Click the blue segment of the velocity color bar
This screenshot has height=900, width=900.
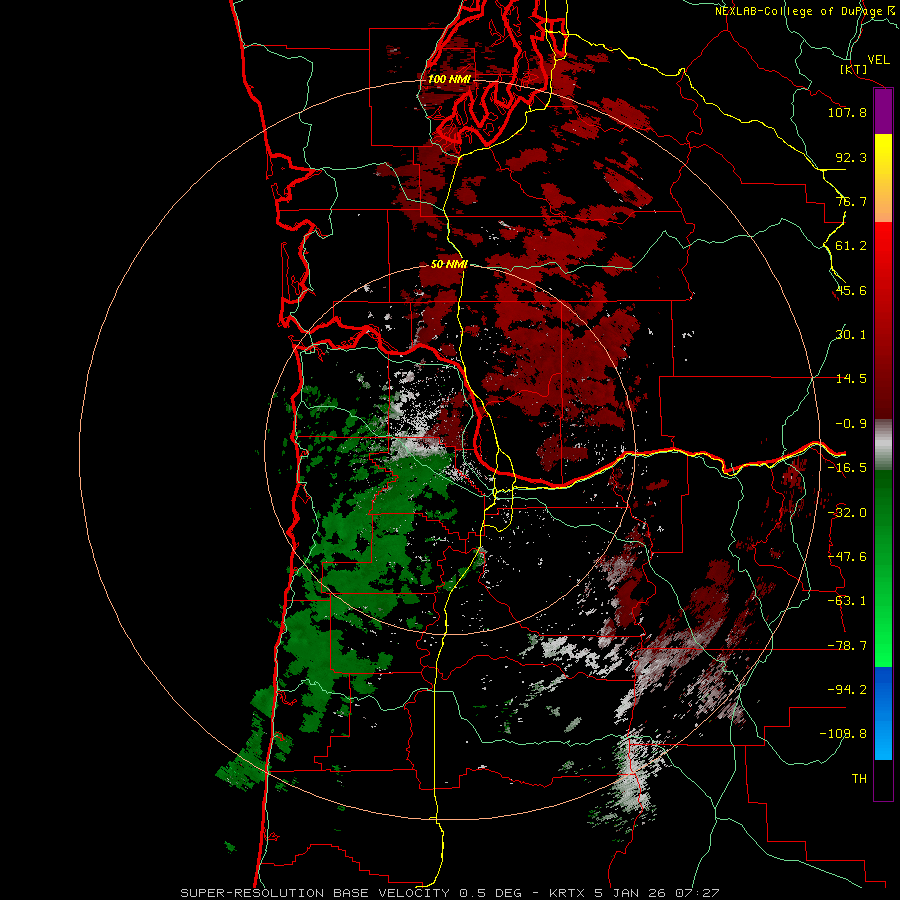pyautogui.click(x=883, y=713)
